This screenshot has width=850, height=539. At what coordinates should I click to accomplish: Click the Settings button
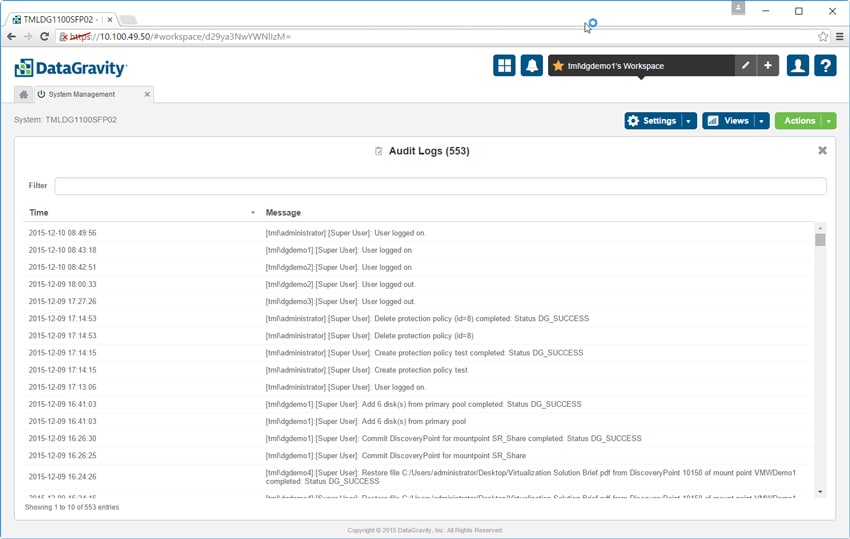653,121
